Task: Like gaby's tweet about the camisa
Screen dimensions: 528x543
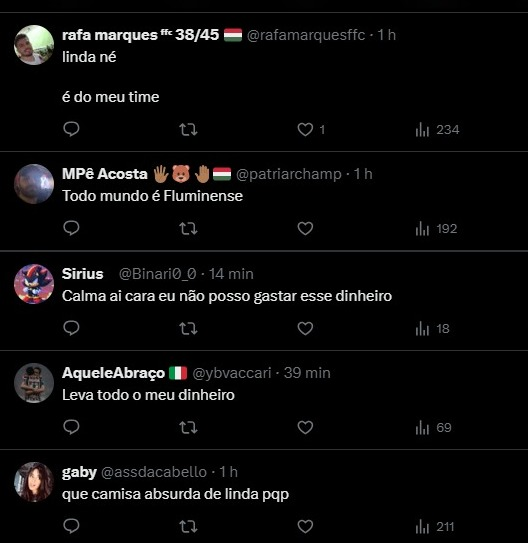Action: point(305,526)
